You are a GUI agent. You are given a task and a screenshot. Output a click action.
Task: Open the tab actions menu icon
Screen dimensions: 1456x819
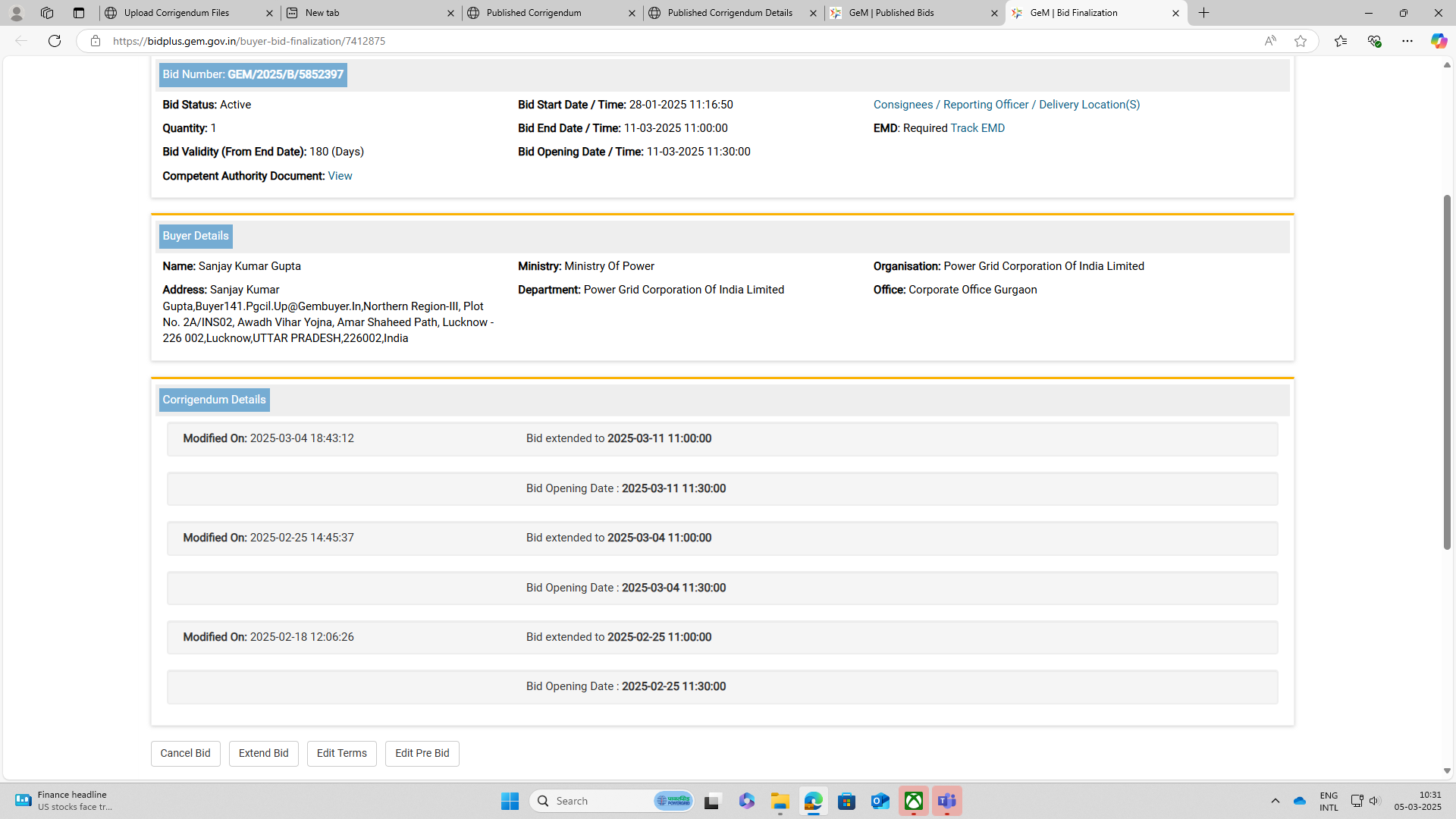point(79,13)
